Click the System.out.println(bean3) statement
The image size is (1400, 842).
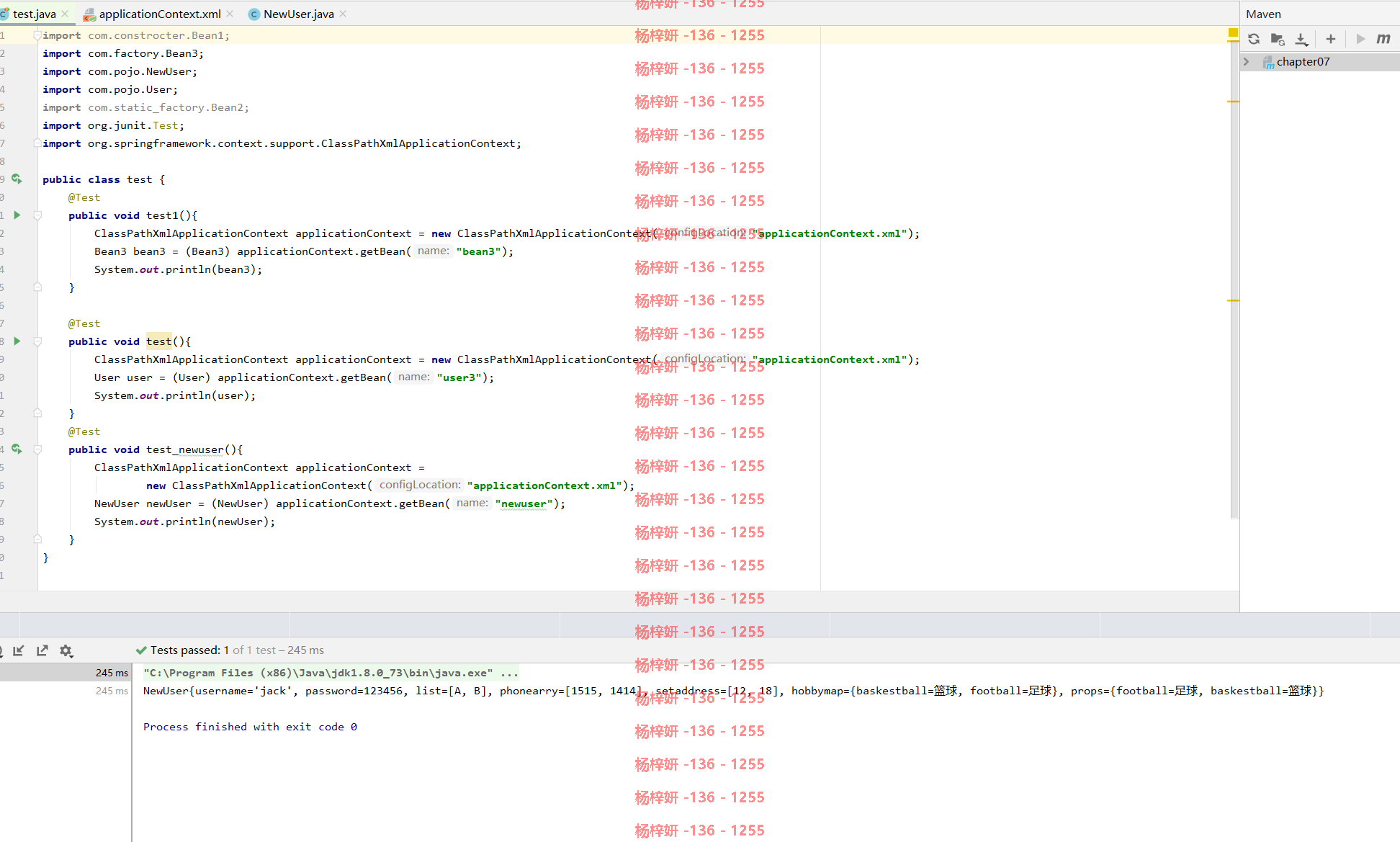(178, 269)
